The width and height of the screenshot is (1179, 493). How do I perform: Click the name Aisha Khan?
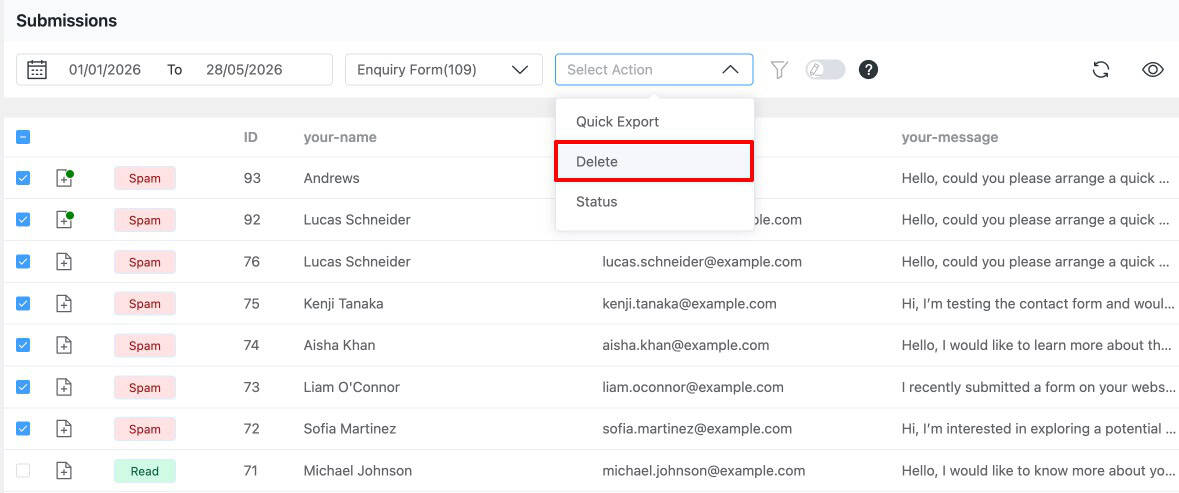pos(339,346)
